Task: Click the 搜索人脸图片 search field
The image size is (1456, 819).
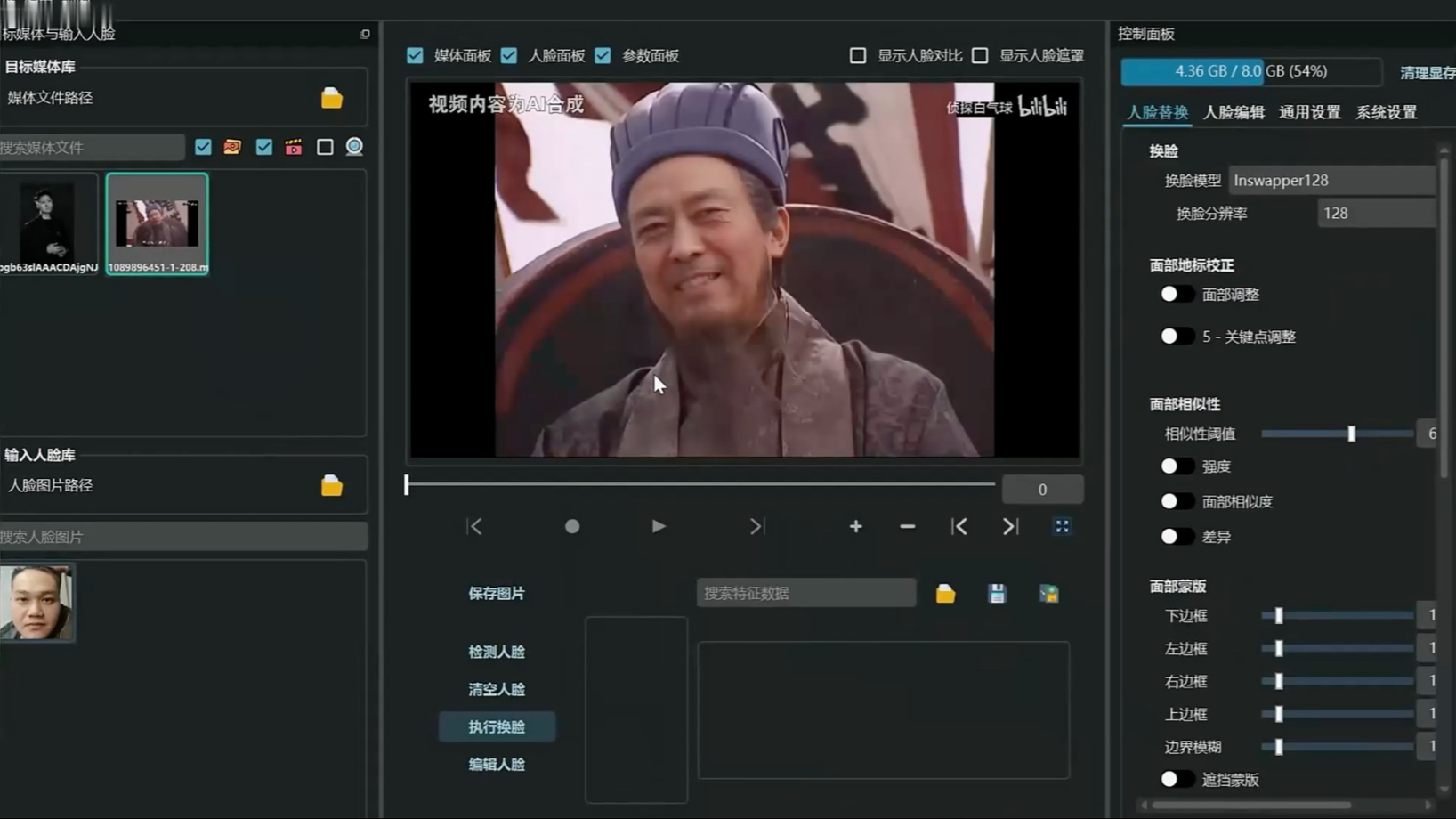Action: click(x=182, y=536)
